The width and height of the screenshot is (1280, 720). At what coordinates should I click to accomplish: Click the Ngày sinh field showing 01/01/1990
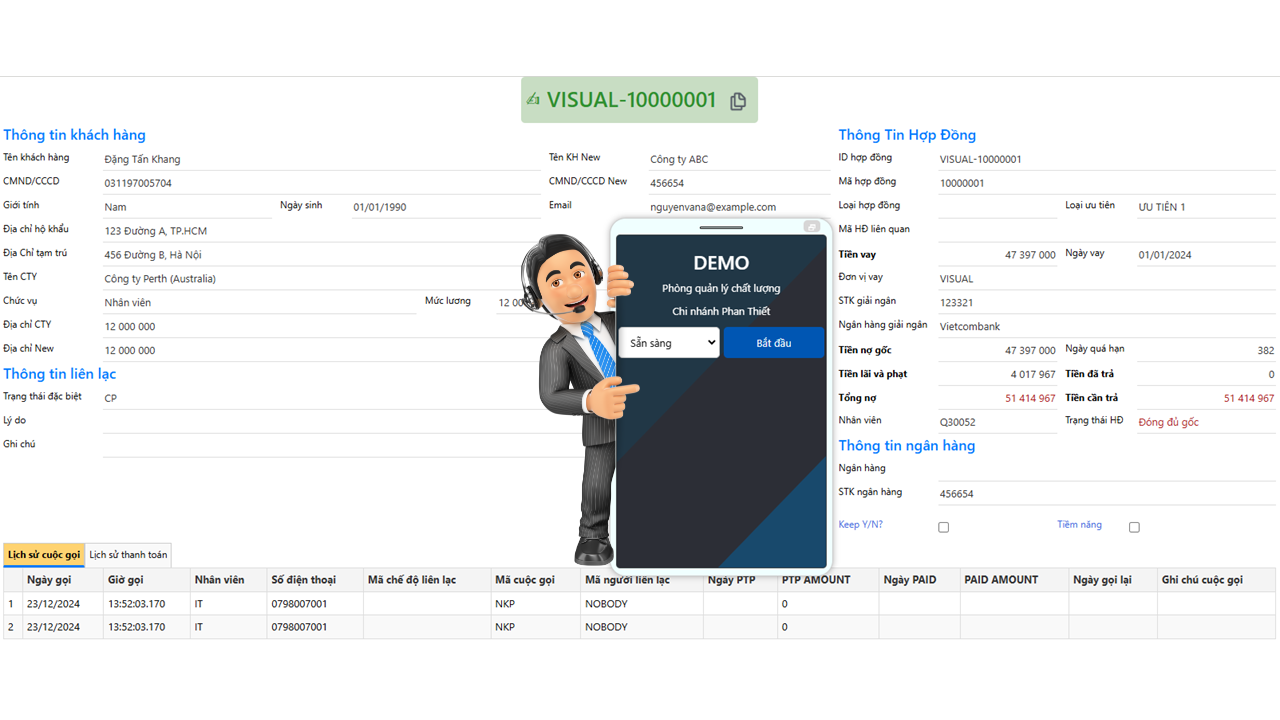446,207
